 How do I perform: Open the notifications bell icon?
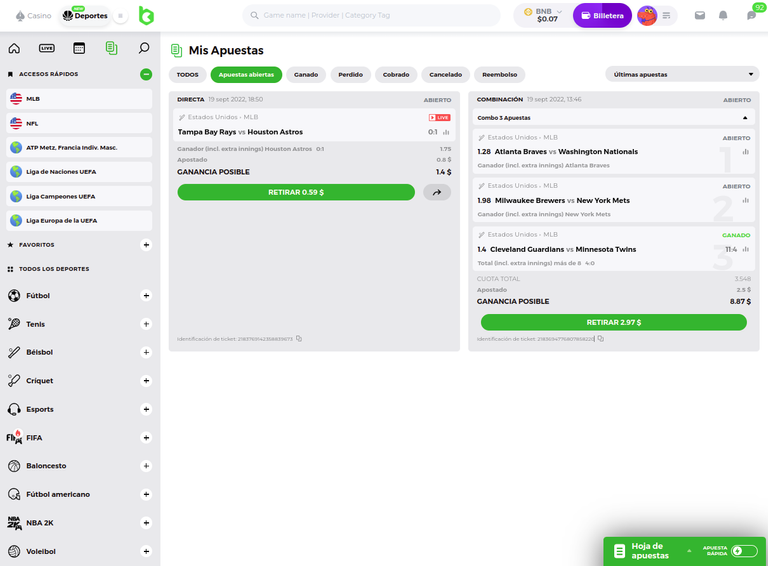pyautogui.click(x=723, y=16)
